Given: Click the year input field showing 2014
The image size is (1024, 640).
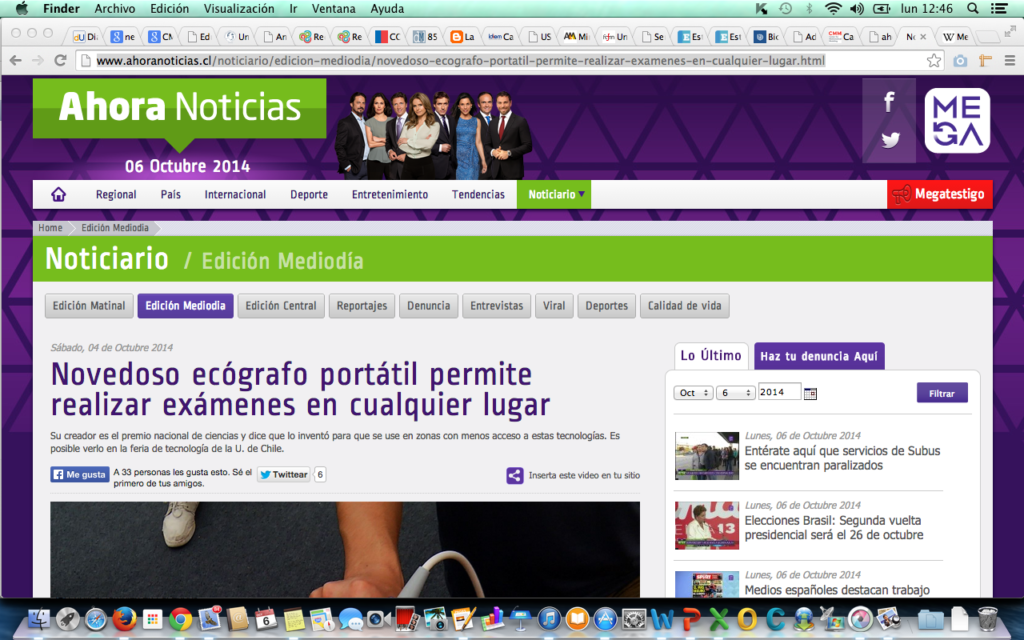Looking at the screenshot, I should (779, 392).
